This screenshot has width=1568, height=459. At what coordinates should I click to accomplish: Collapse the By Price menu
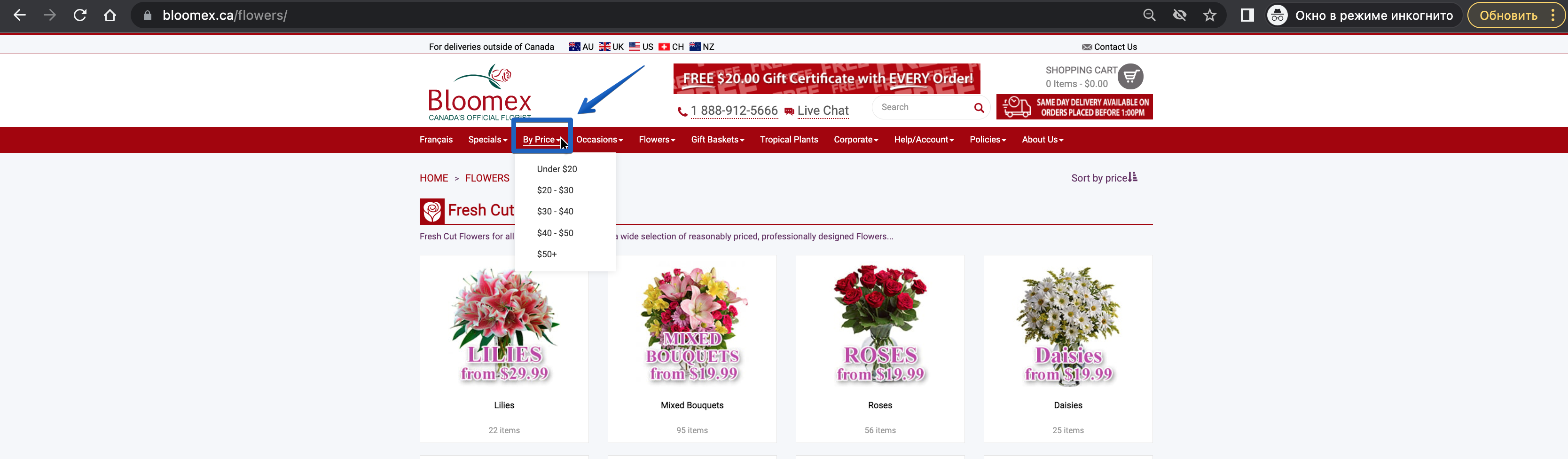coord(542,139)
